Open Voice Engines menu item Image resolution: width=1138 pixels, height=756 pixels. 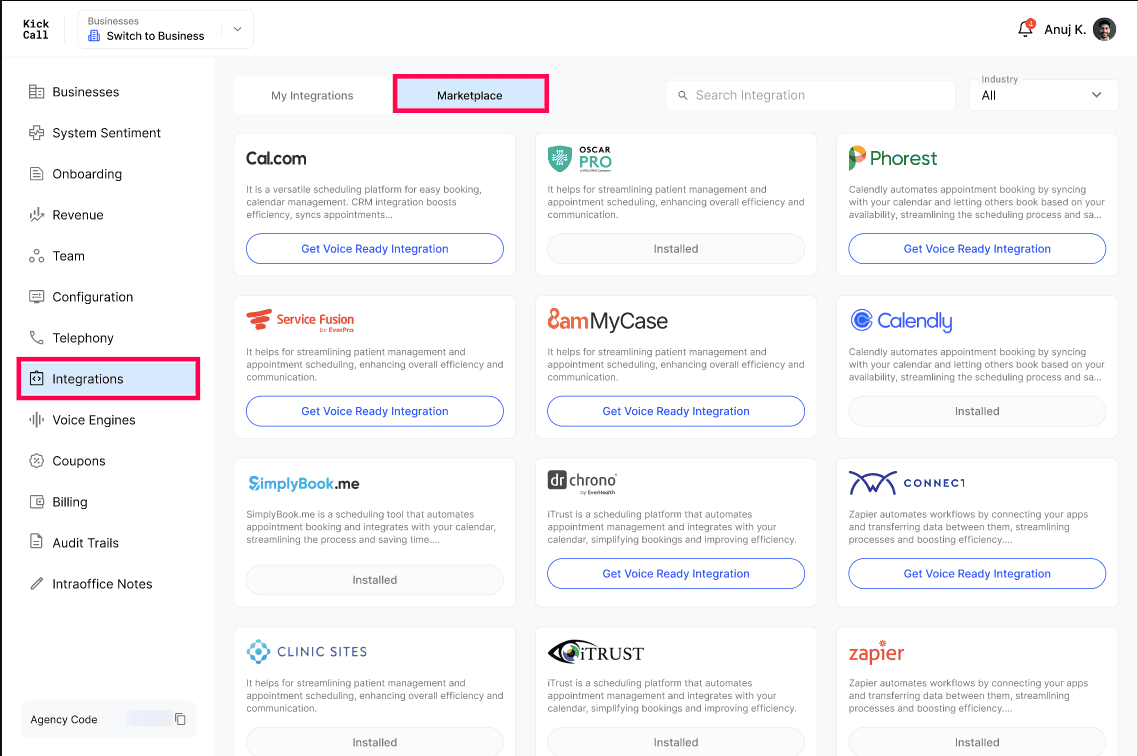[94, 420]
